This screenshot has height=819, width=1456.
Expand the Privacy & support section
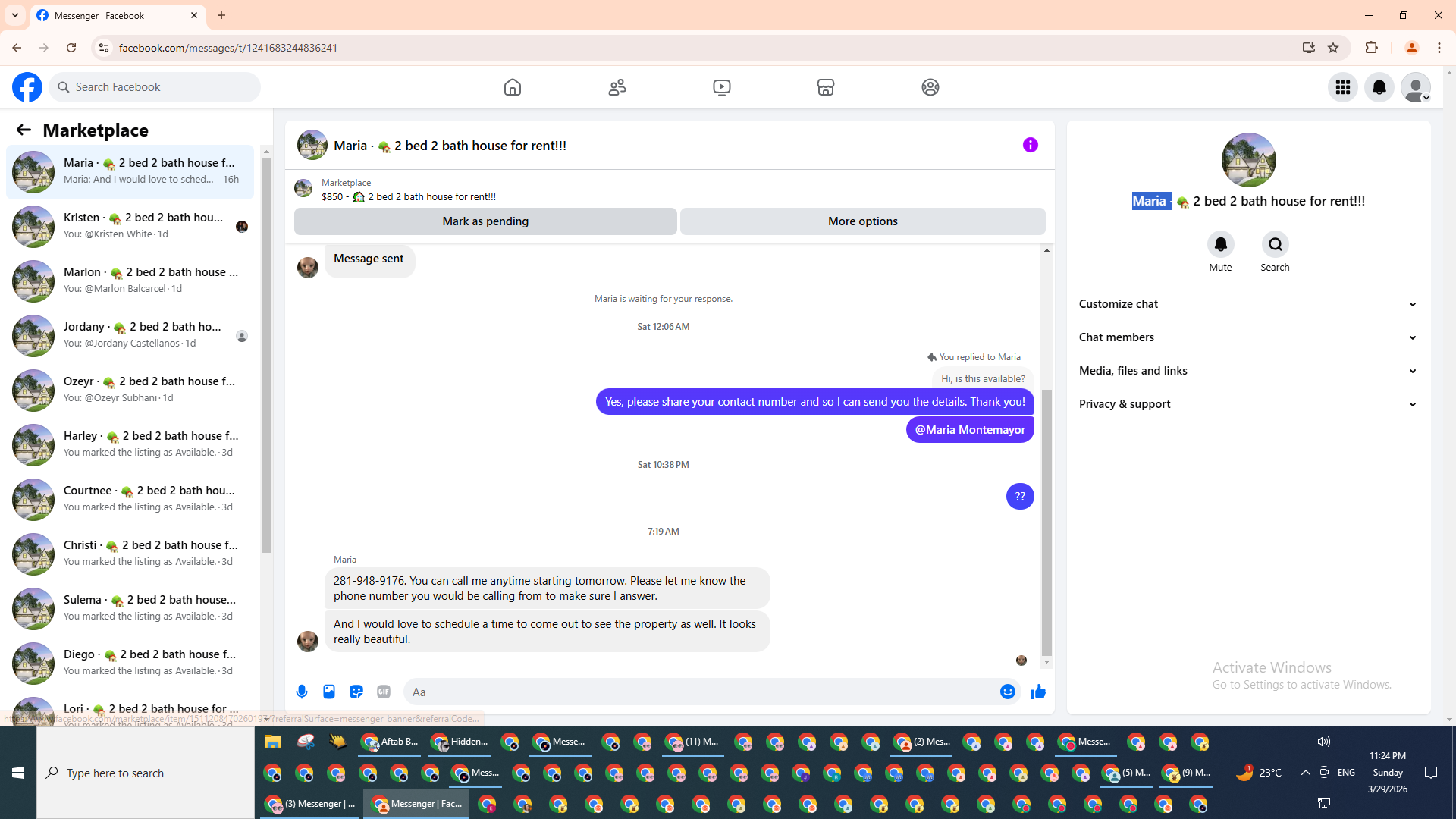coord(1248,404)
